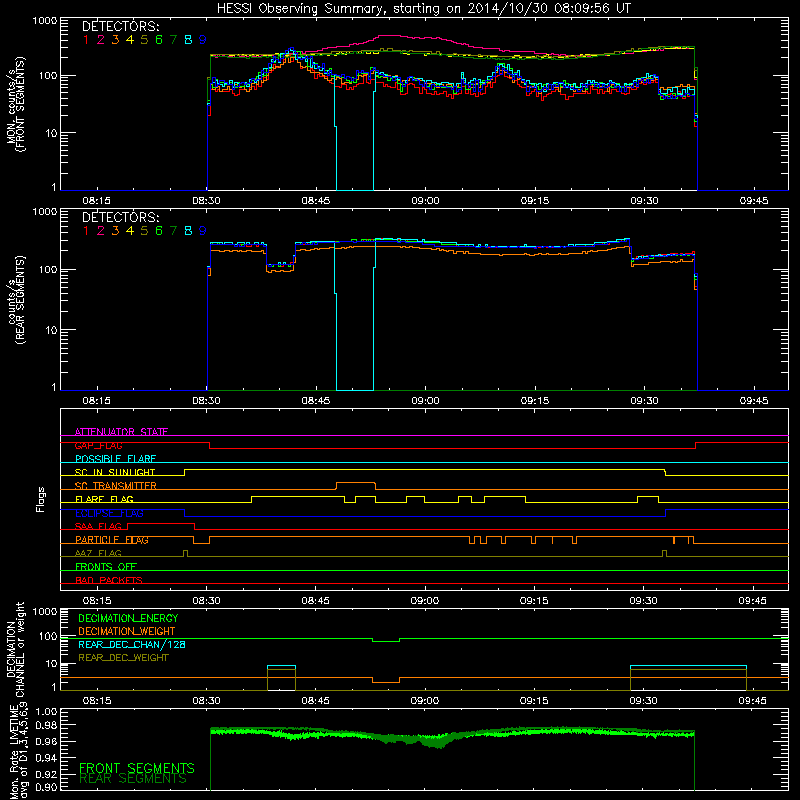Click the SAA_FLAG label
This screenshot has width=800, height=800.
coord(98,526)
